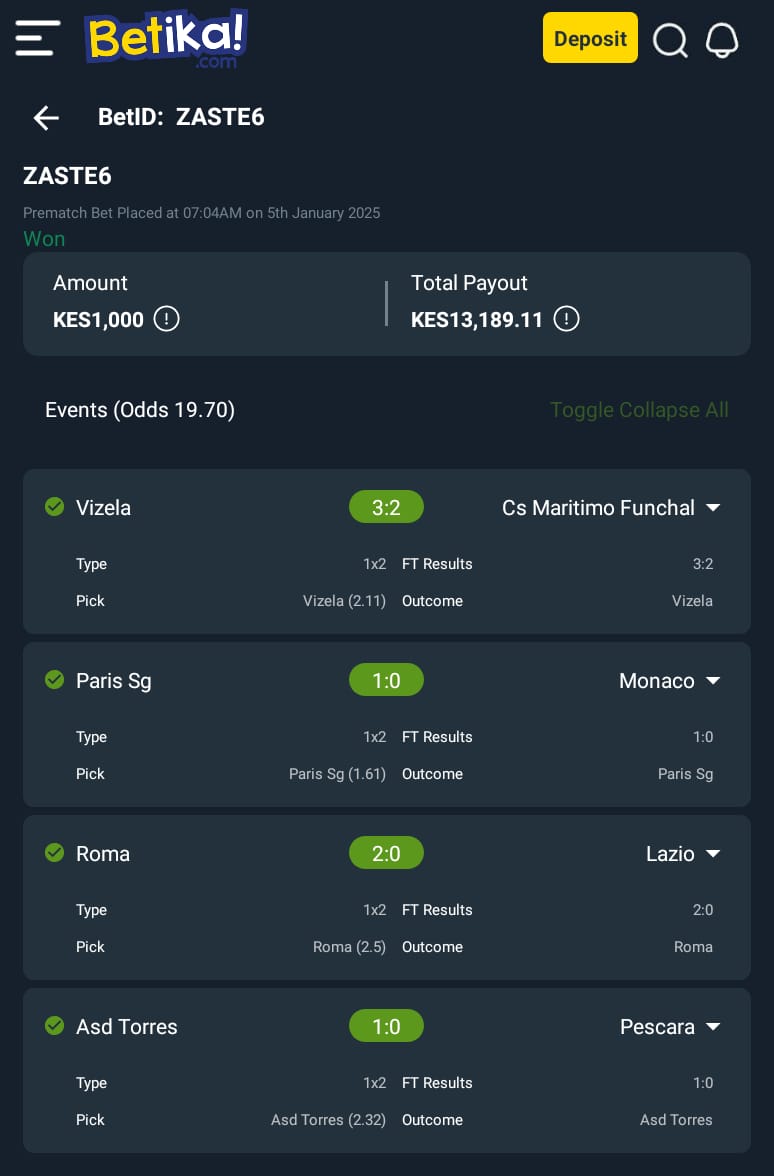This screenshot has width=774, height=1176.
Task: Tap the Betika logo
Action: [166, 38]
